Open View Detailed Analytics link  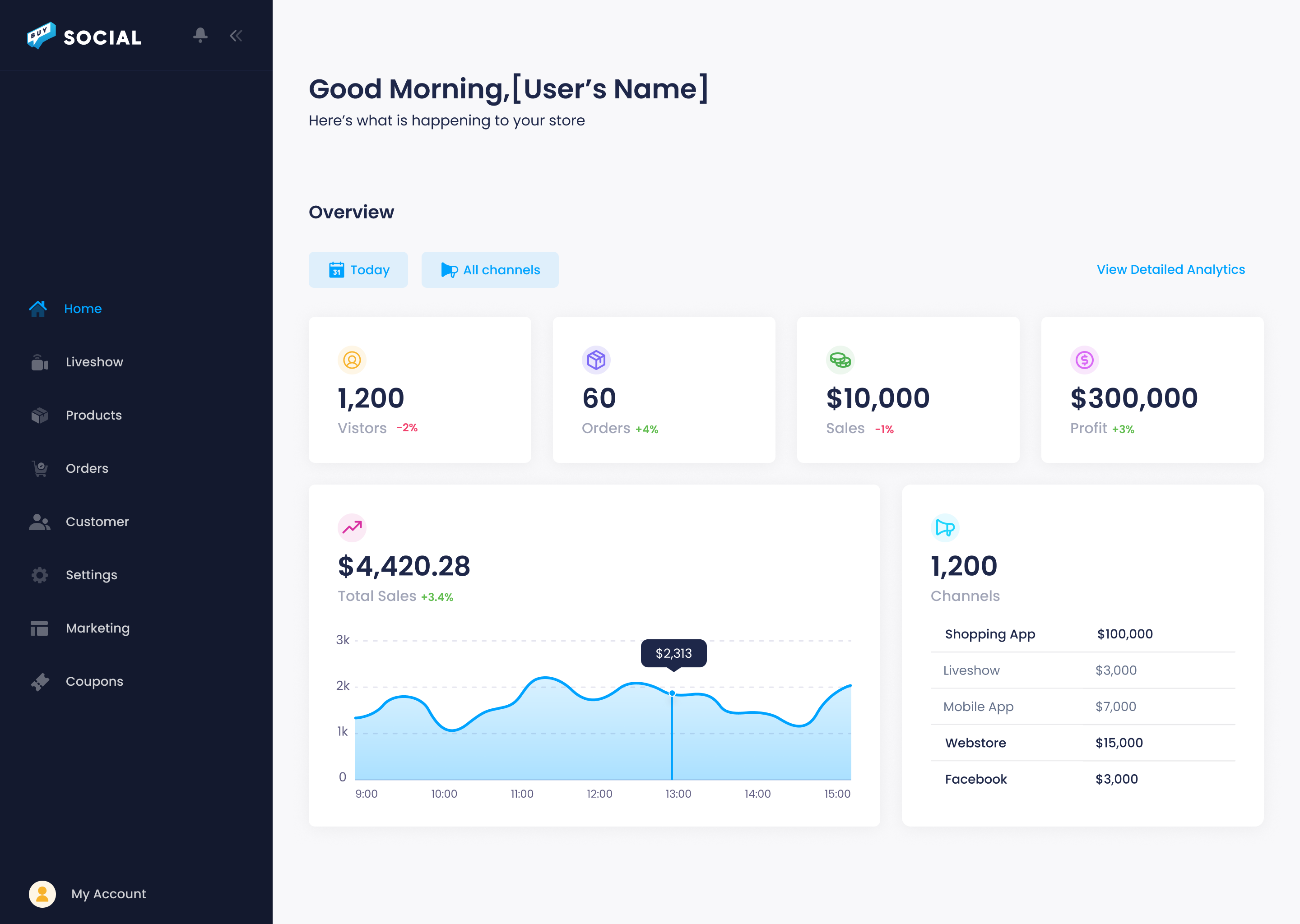pos(1170,270)
